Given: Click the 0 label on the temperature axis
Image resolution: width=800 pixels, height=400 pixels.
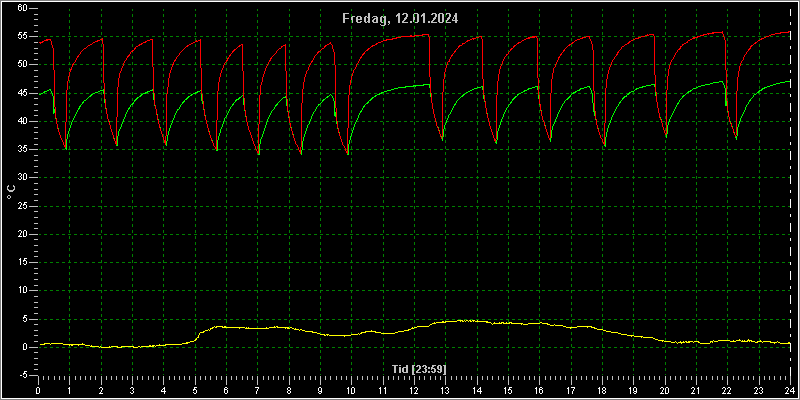Looking at the screenshot, I should [24, 347].
